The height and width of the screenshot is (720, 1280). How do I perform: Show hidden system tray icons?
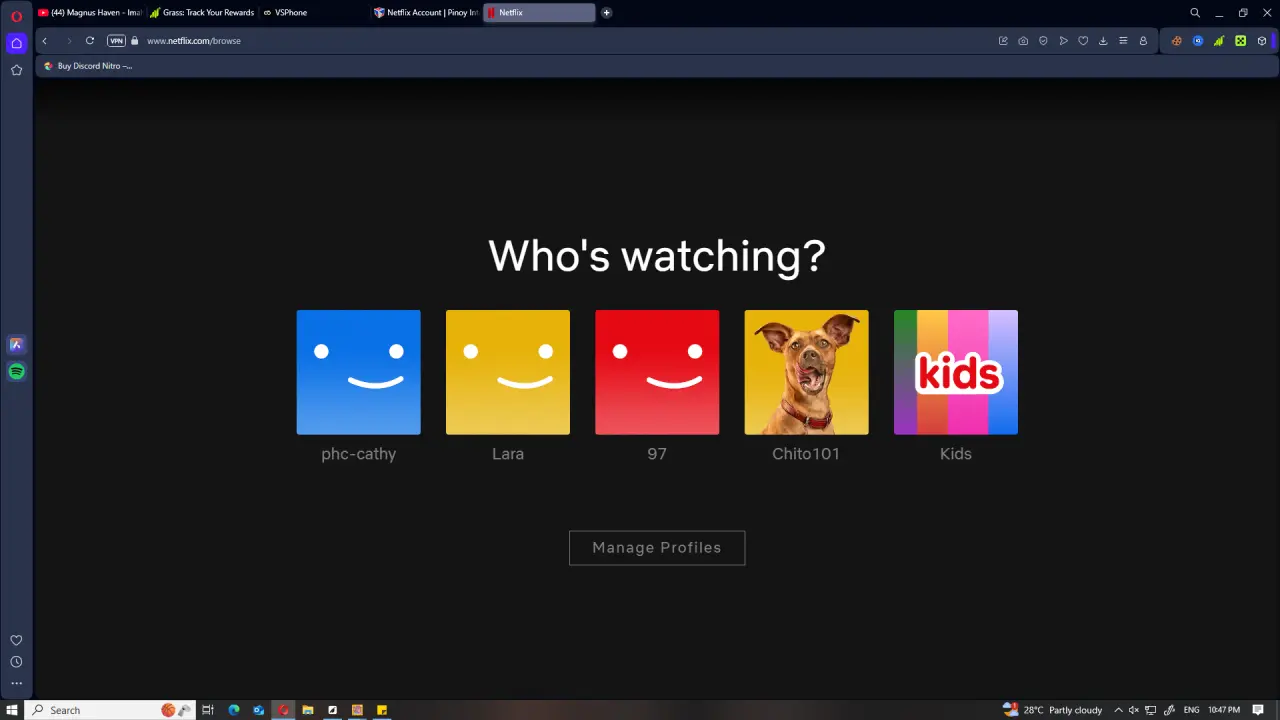point(1118,710)
